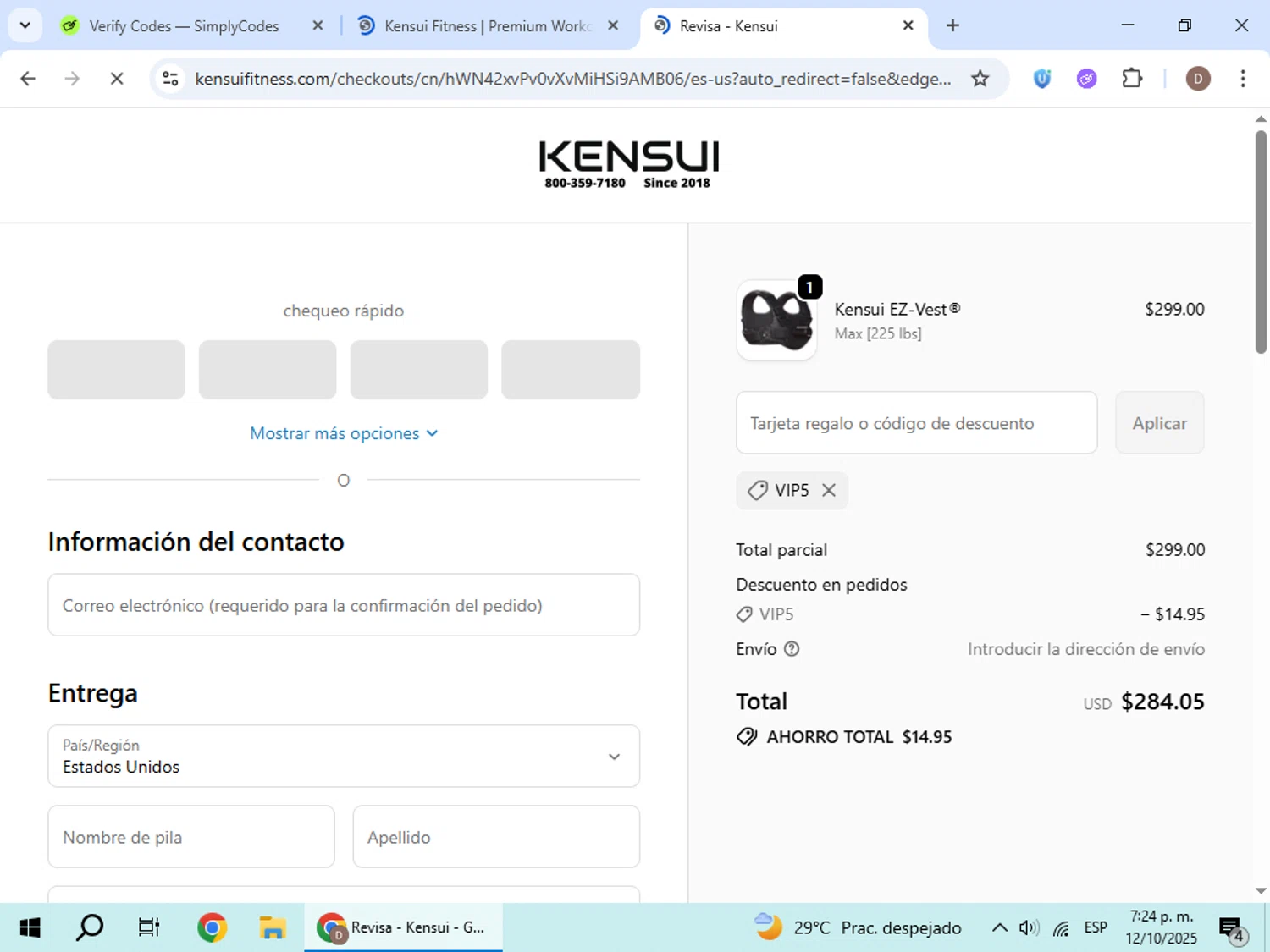The height and width of the screenshot is (952, 1270).
Task: Open the Chrome icon on taskbar
Action: coord(212,927)
